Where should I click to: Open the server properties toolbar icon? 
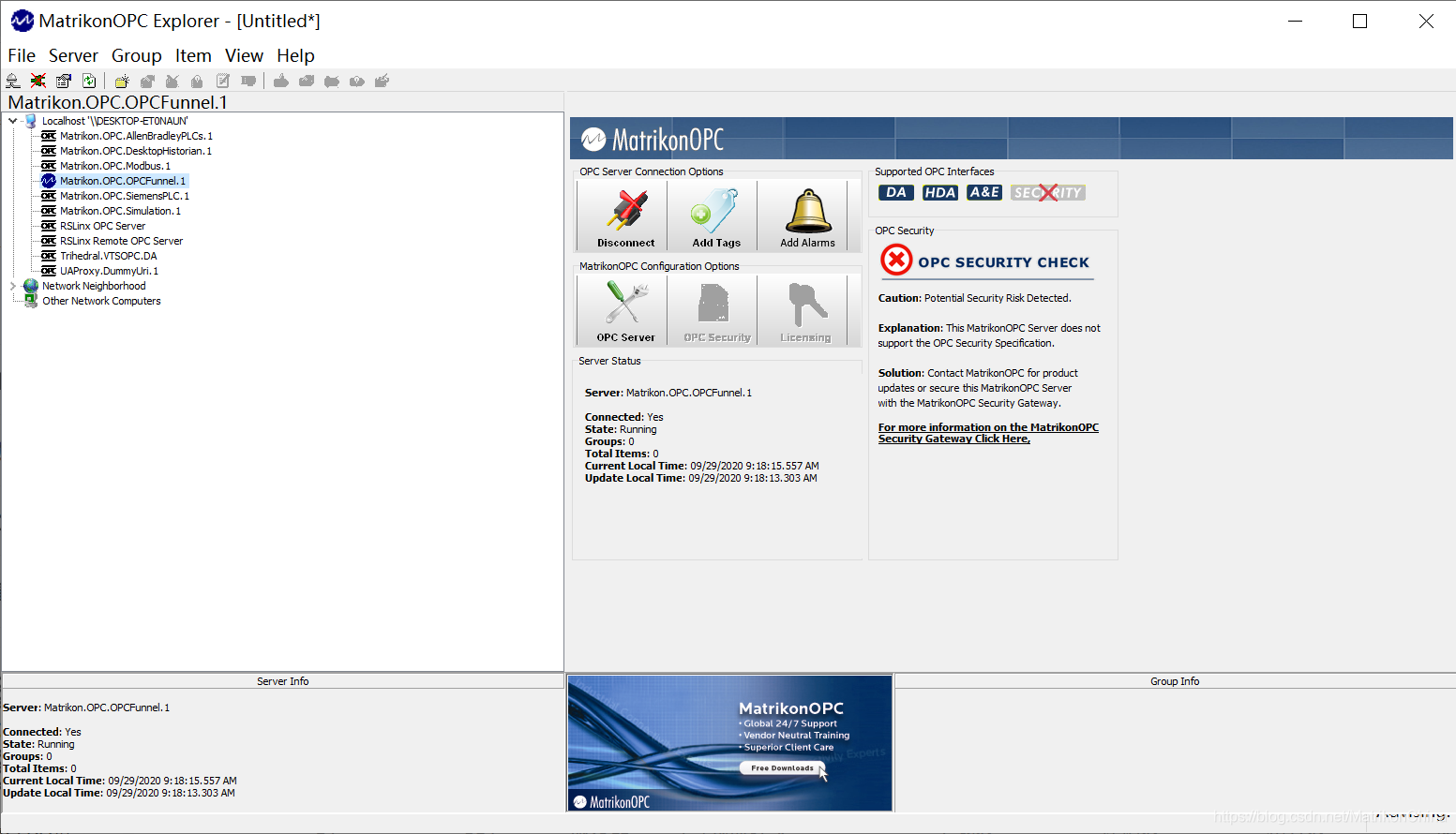(x=64, y=82)
